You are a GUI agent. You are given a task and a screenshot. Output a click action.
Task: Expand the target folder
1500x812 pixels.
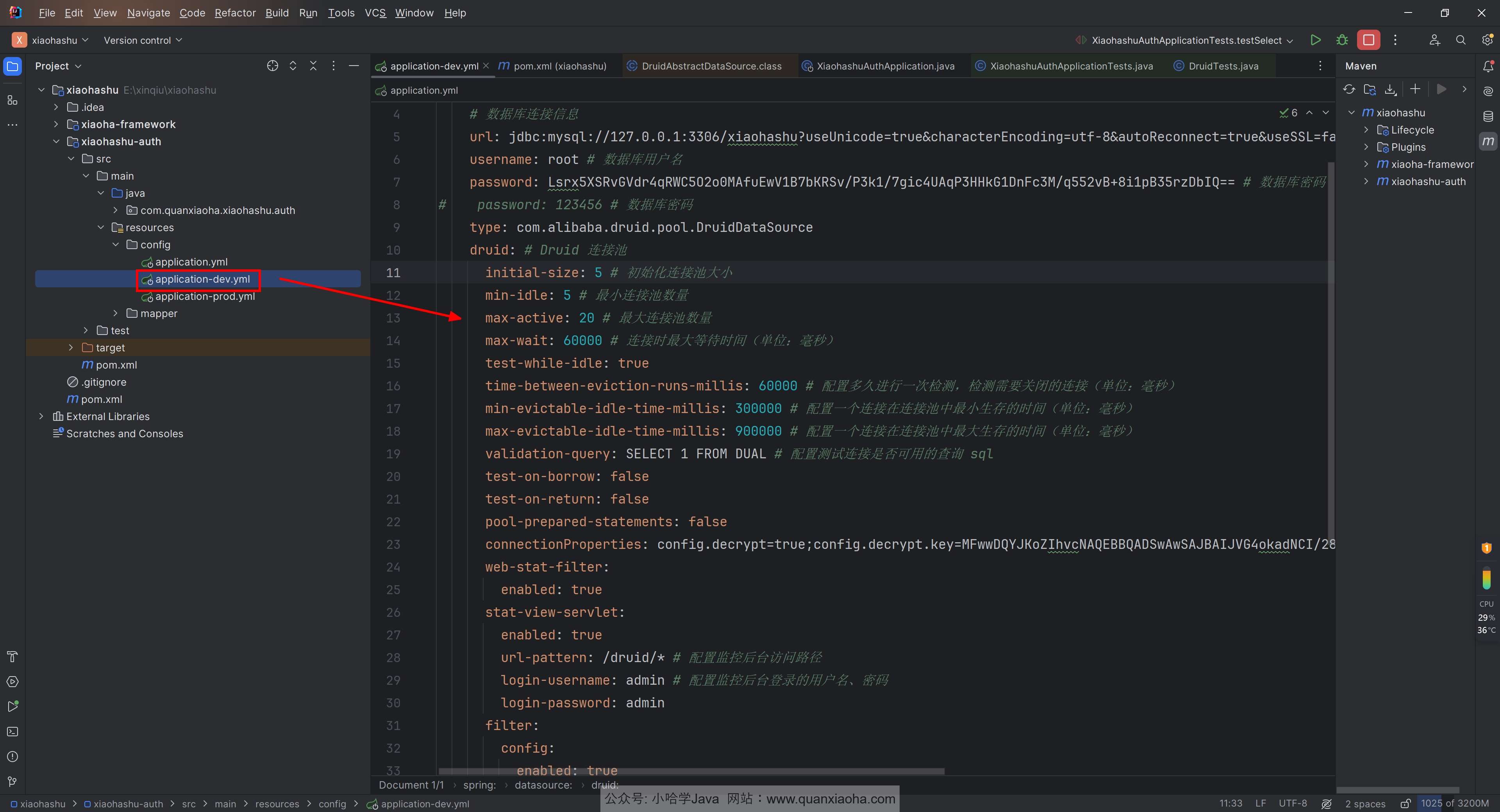71,347
